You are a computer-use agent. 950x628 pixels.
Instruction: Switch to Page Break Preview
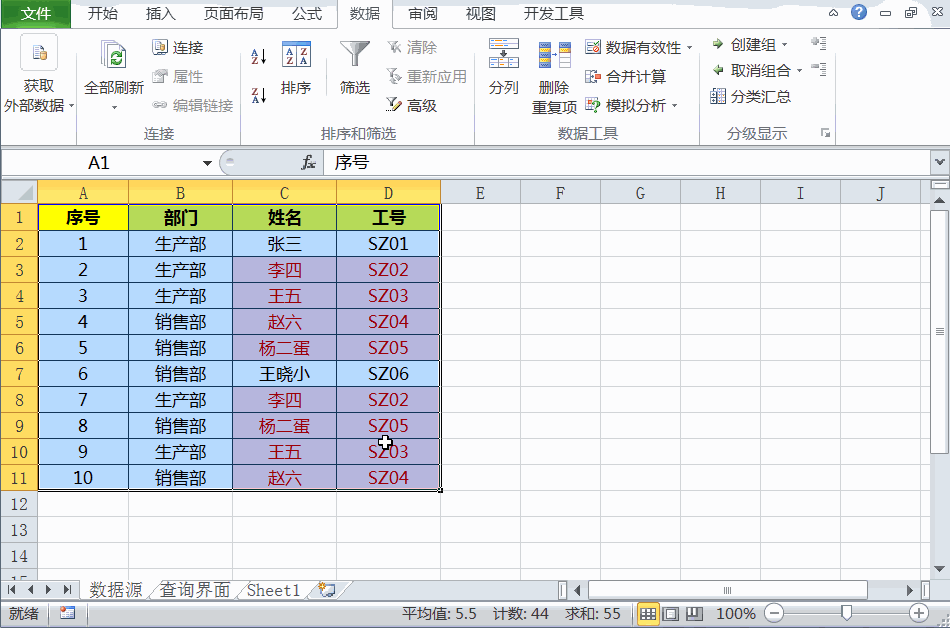click(x=694, y=614)
